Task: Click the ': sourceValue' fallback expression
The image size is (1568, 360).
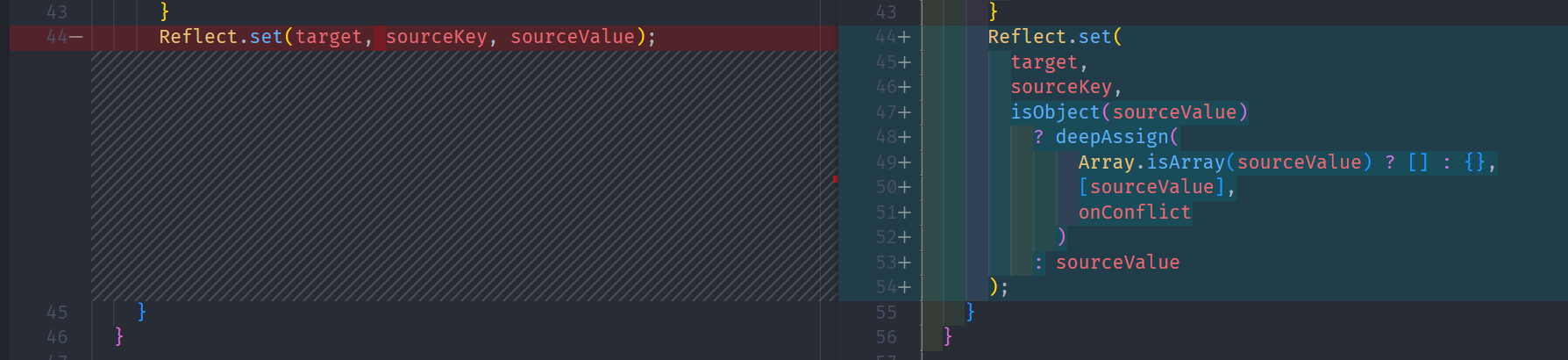Action: (1107, 263)
